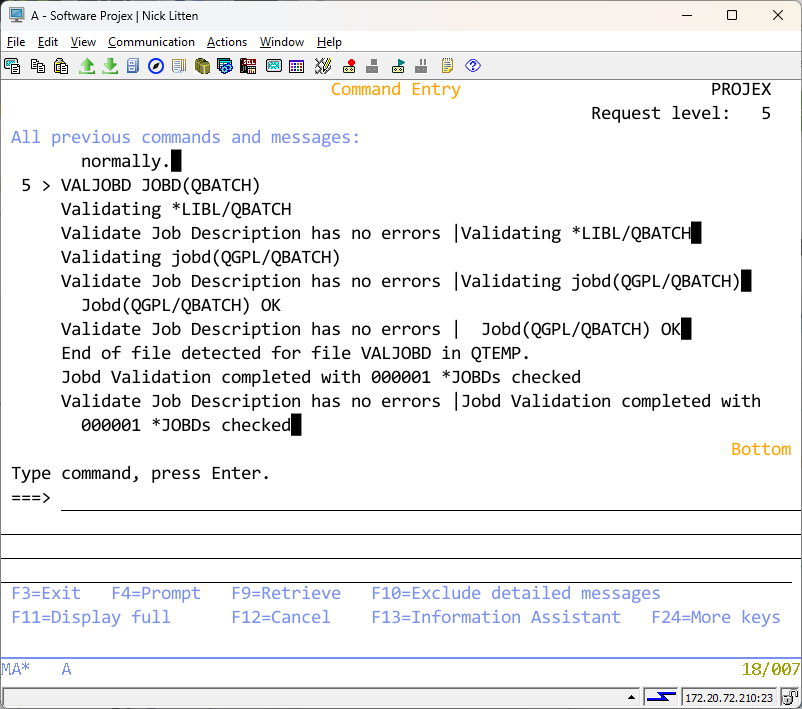Open the View menu
The height and width of the screenshot is (709, 802).
pyautogui.click(x=83, y=42)
